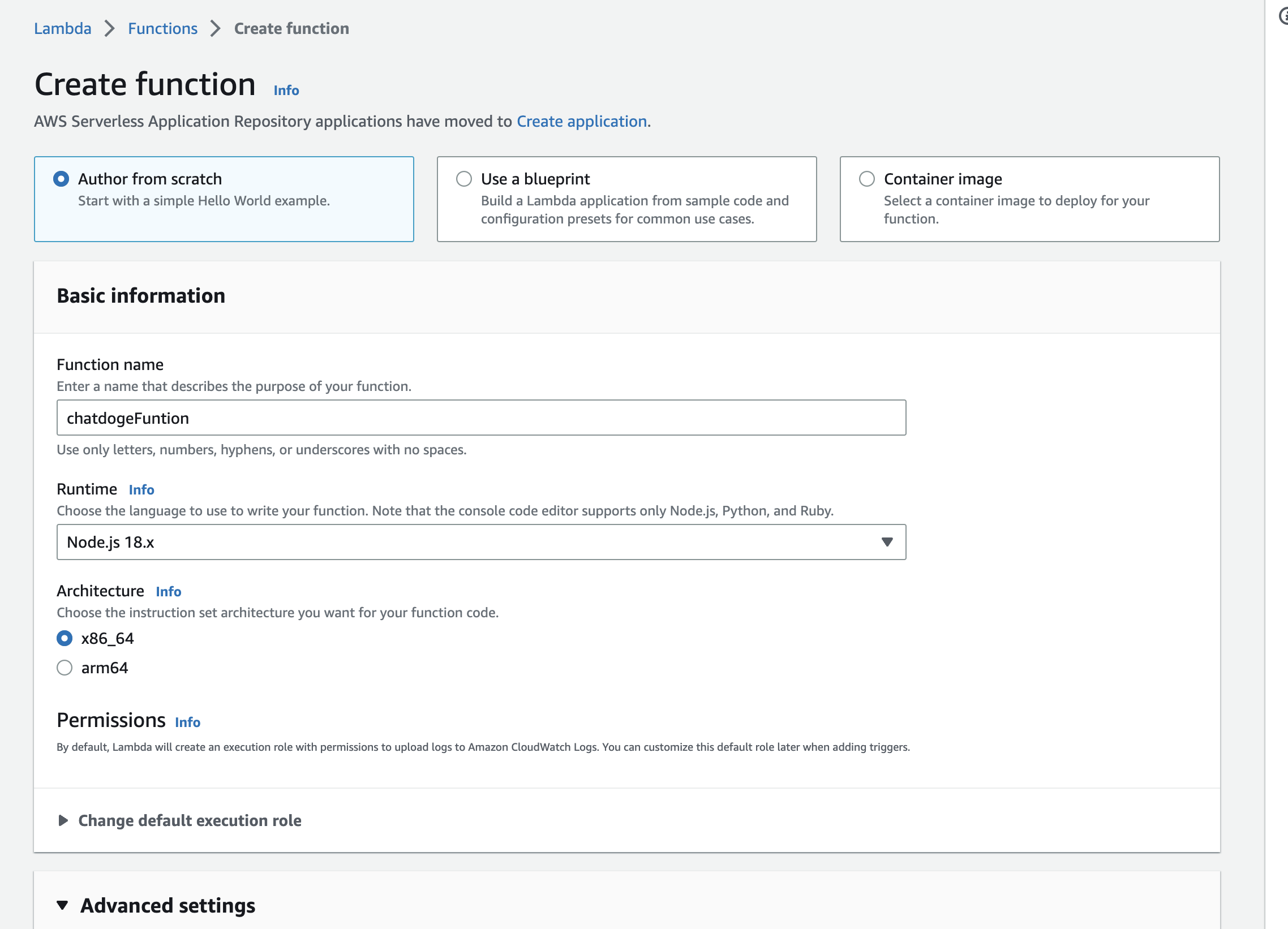The width and height of the screenshot is (1288, 929).
Task: Click the Function name input field
Action: (x=480, y=418)
